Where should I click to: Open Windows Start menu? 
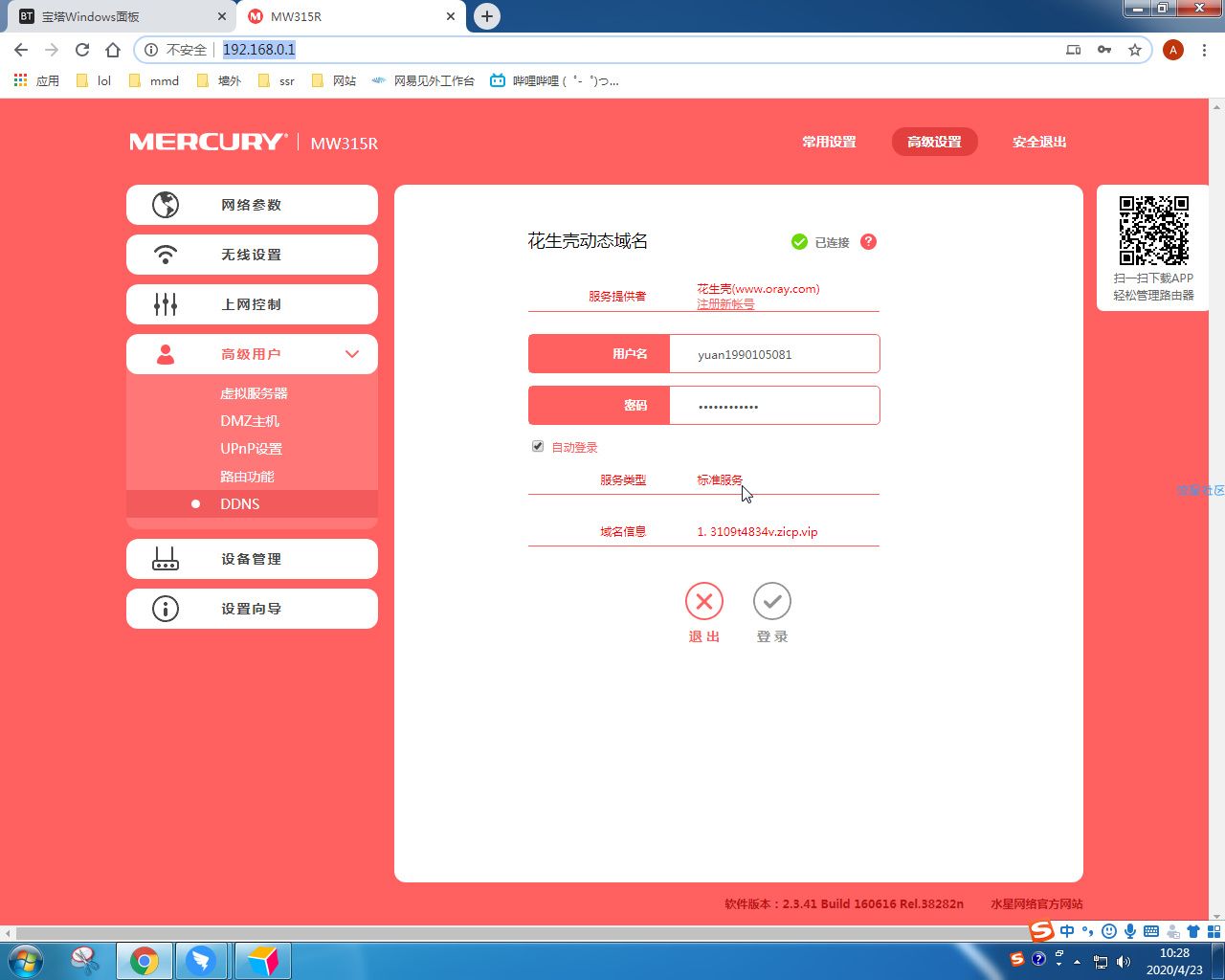tap(25, 960)
